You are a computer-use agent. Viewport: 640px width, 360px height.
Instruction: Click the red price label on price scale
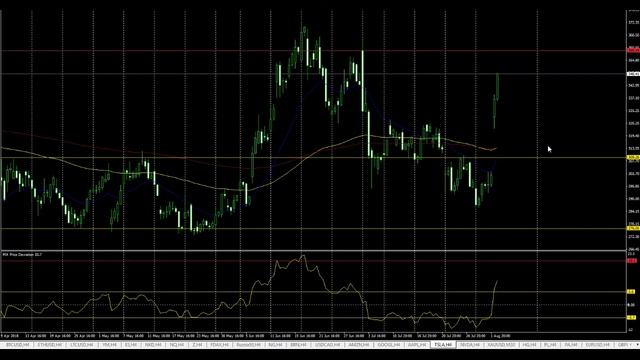(633, 51)
